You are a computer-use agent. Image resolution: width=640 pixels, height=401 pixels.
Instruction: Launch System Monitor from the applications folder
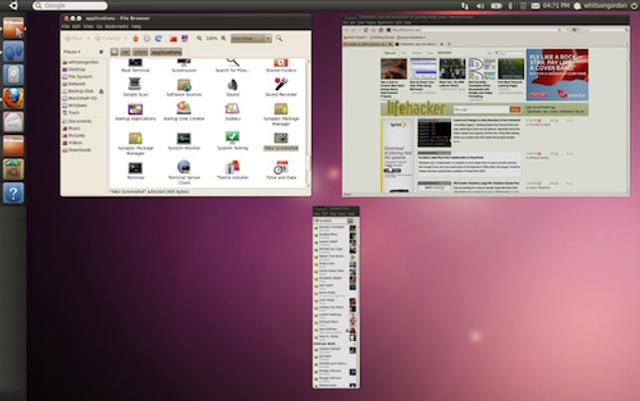(184, 138)
